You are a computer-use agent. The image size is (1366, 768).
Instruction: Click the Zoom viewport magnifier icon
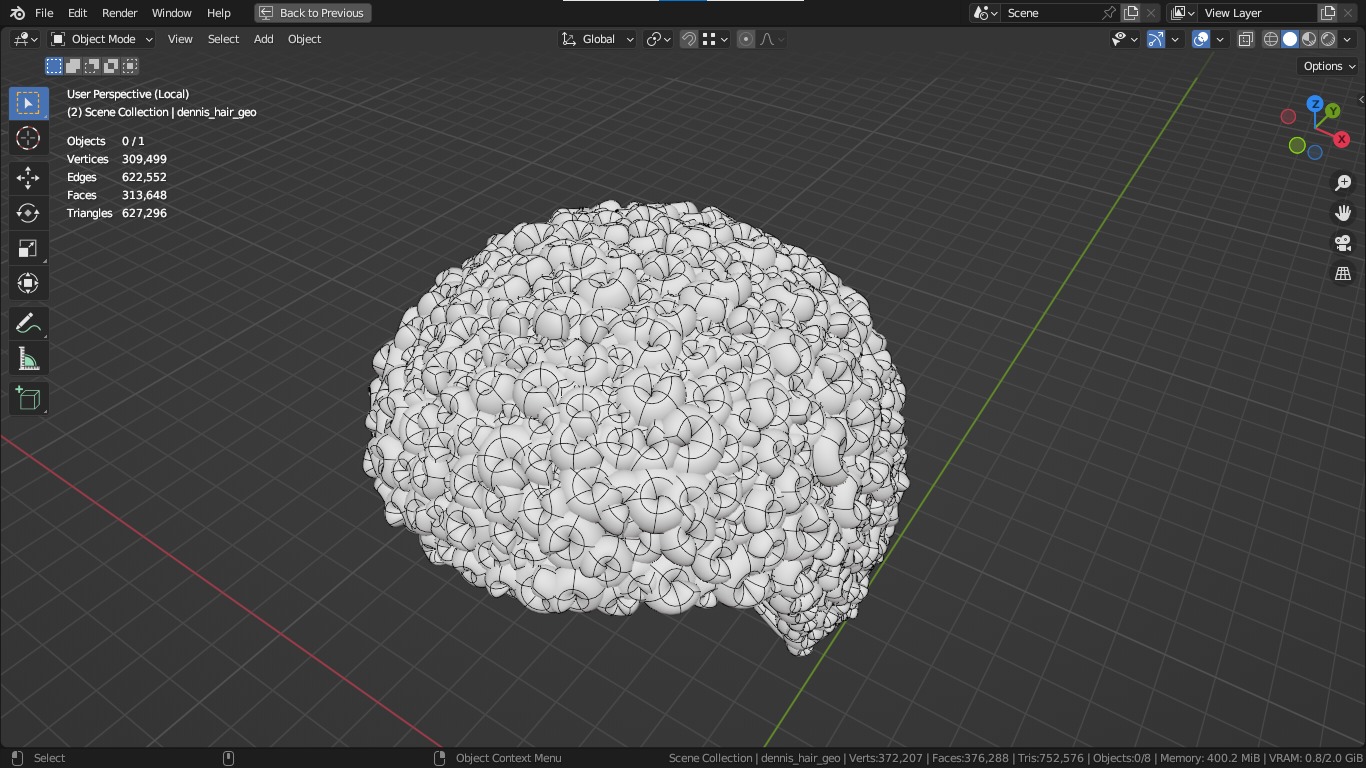point(1343,183)
